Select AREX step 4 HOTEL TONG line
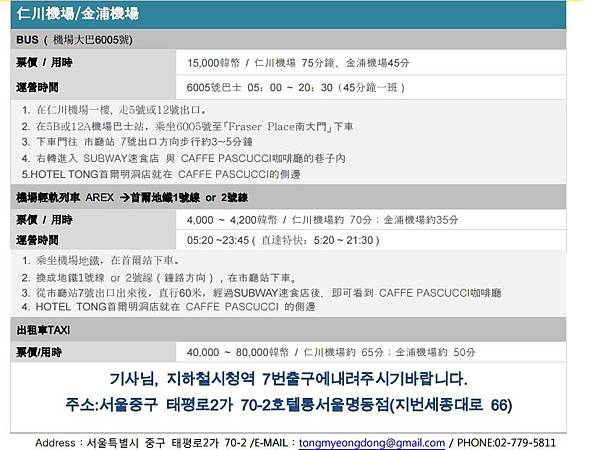 pos(168,307)
